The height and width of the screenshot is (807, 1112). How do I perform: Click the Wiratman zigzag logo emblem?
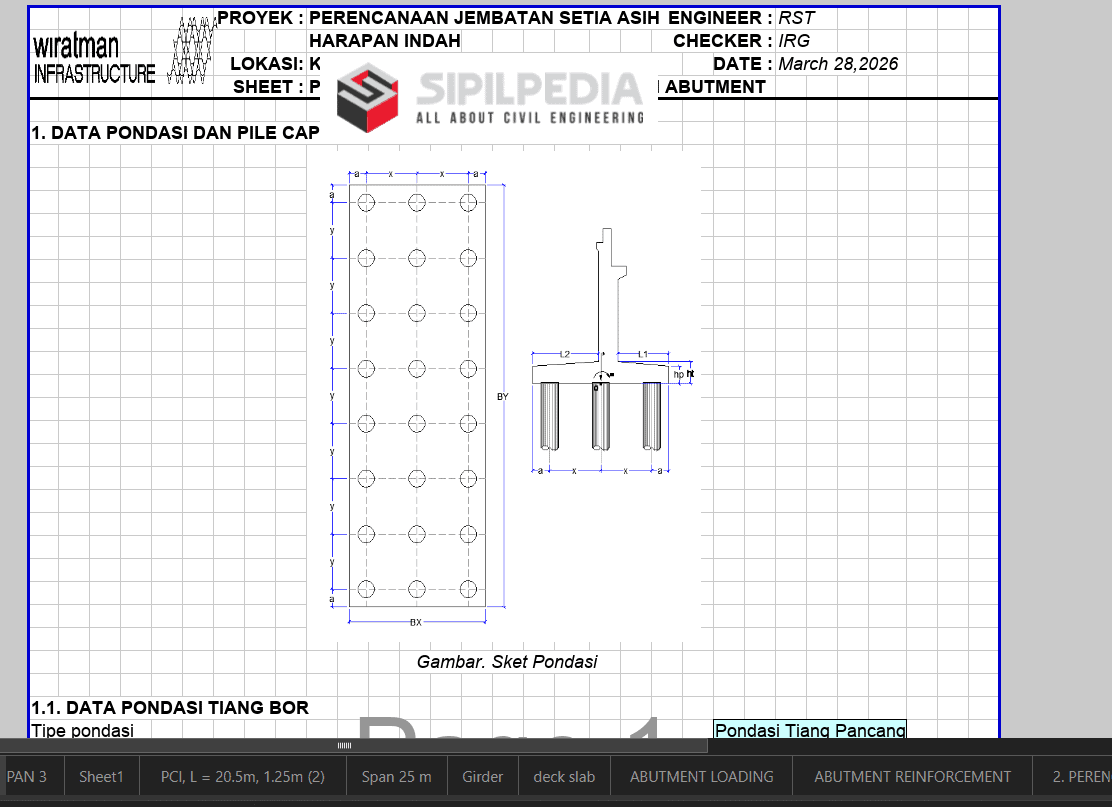pyautogui.click(x=191, y=49)
